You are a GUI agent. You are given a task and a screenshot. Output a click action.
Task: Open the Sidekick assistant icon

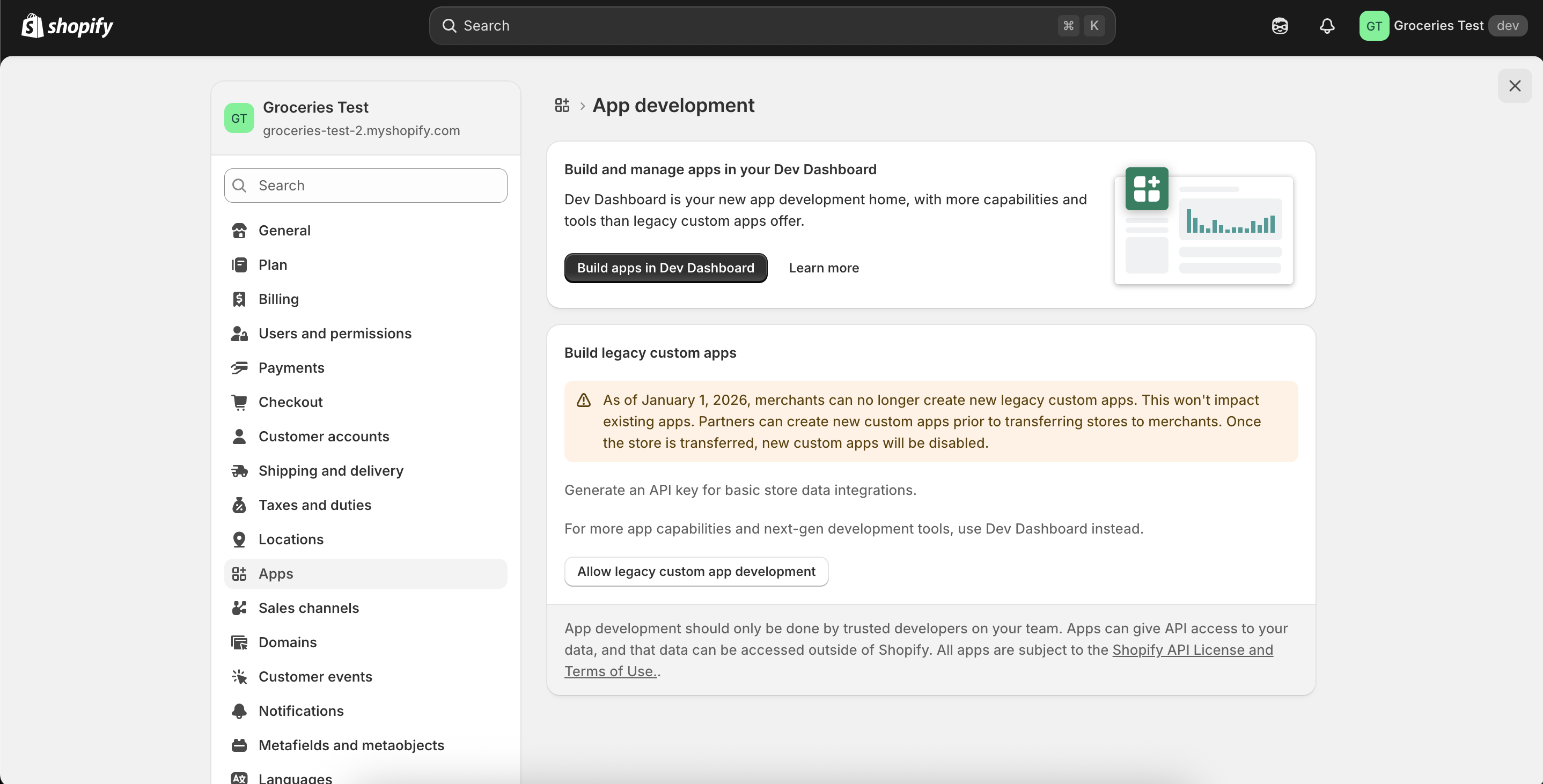(x=1280, y=25)
